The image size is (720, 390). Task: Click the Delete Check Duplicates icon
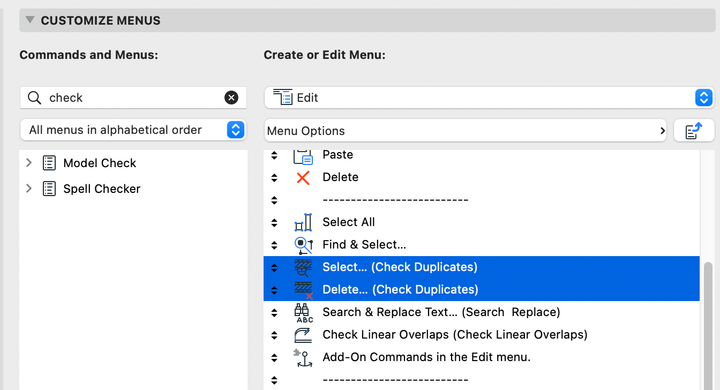pyautogui.click(x=303, y=290)
